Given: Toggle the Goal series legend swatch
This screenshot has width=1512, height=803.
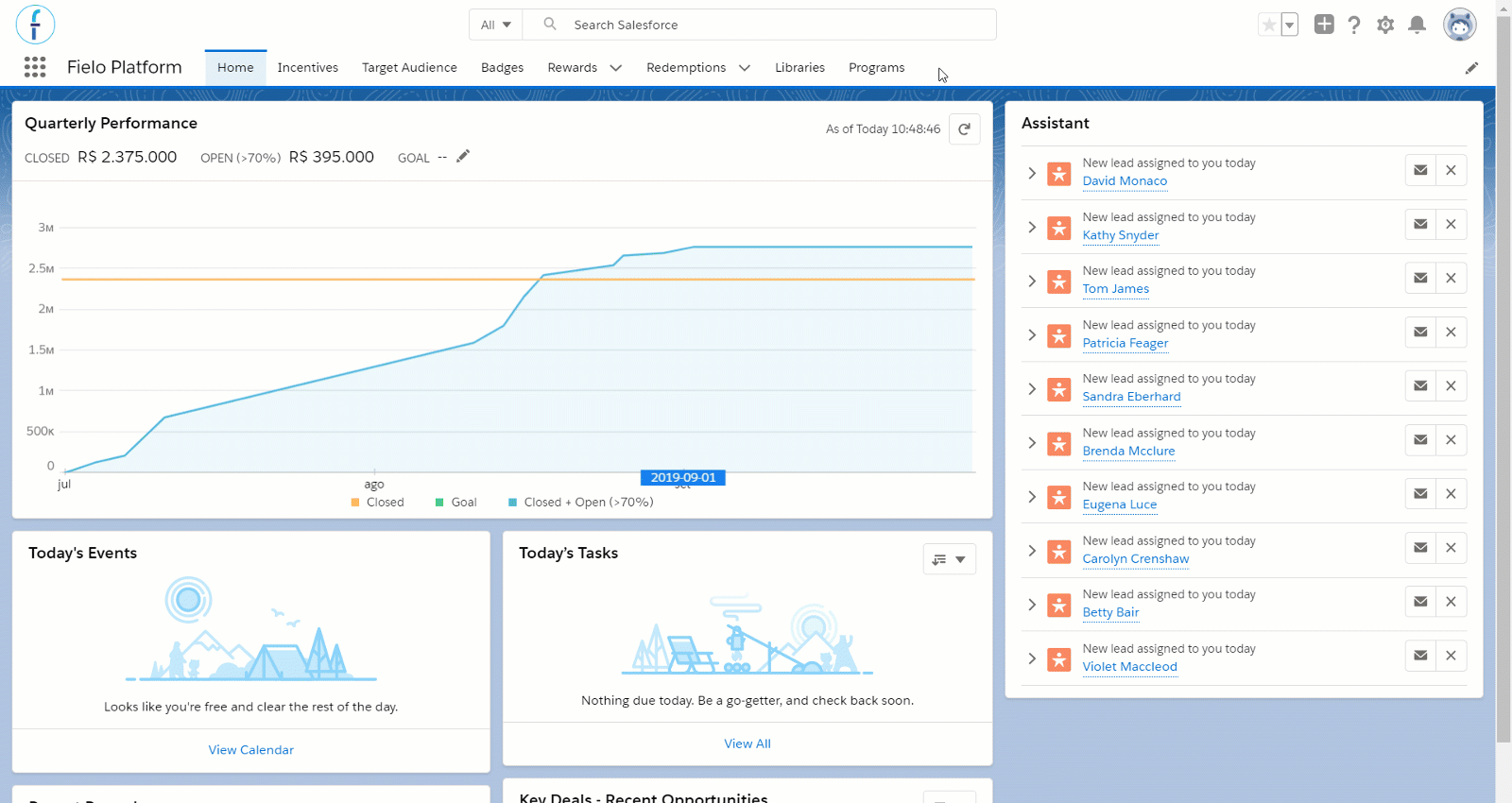Looking at the screenshot, I should [439, 503].
